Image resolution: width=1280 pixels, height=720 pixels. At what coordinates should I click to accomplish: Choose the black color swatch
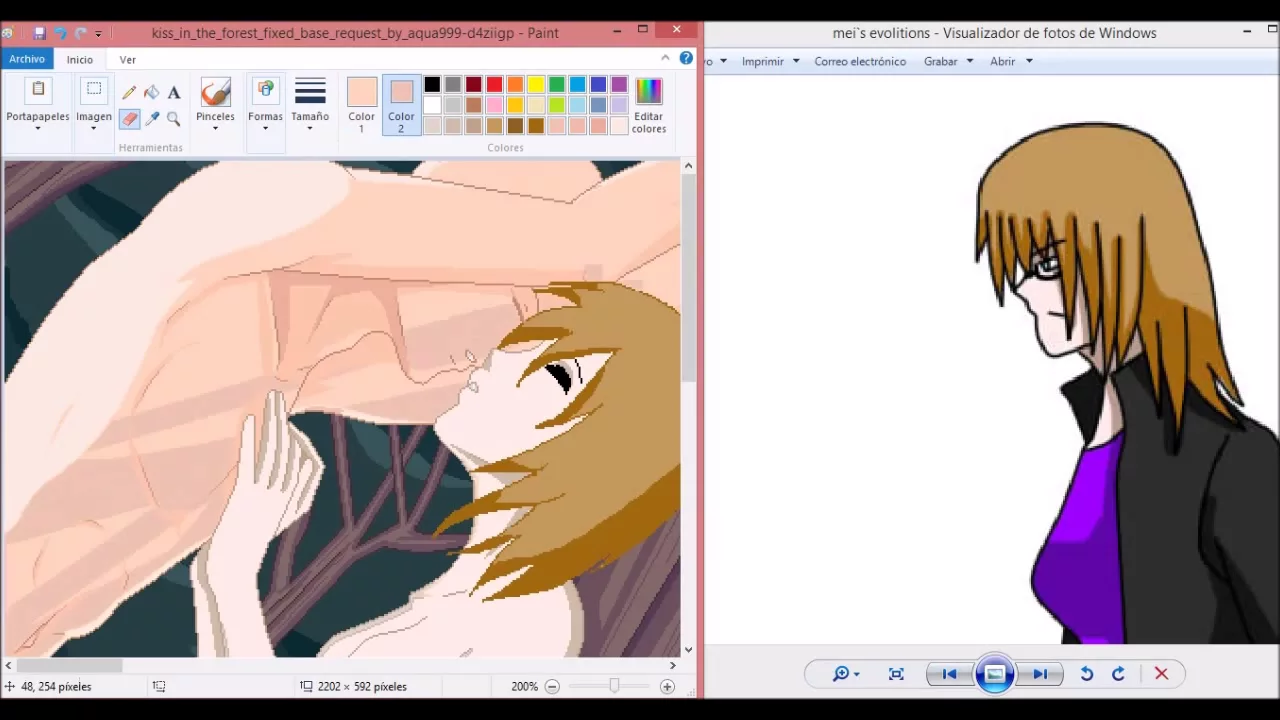pos(432,85)
